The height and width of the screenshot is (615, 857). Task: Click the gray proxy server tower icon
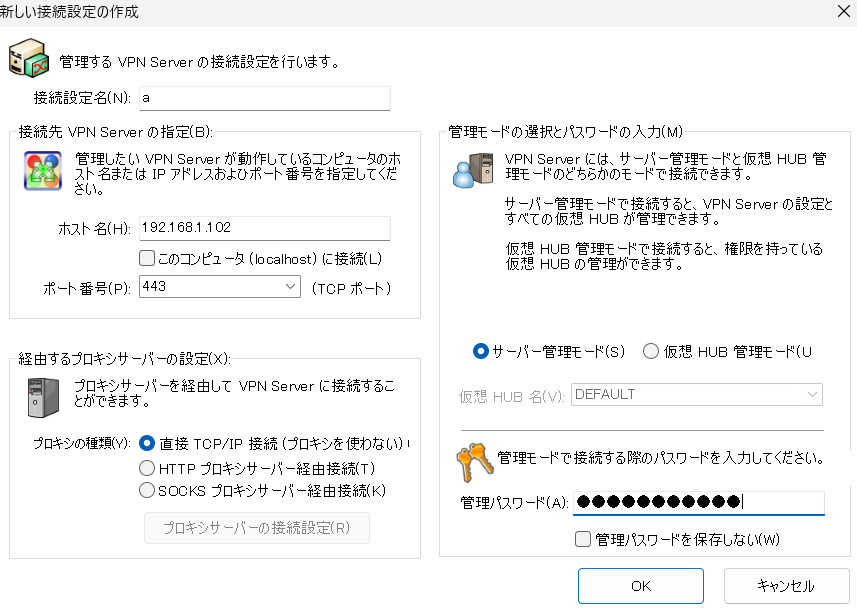pyautogui.click(x=43, y=397)
